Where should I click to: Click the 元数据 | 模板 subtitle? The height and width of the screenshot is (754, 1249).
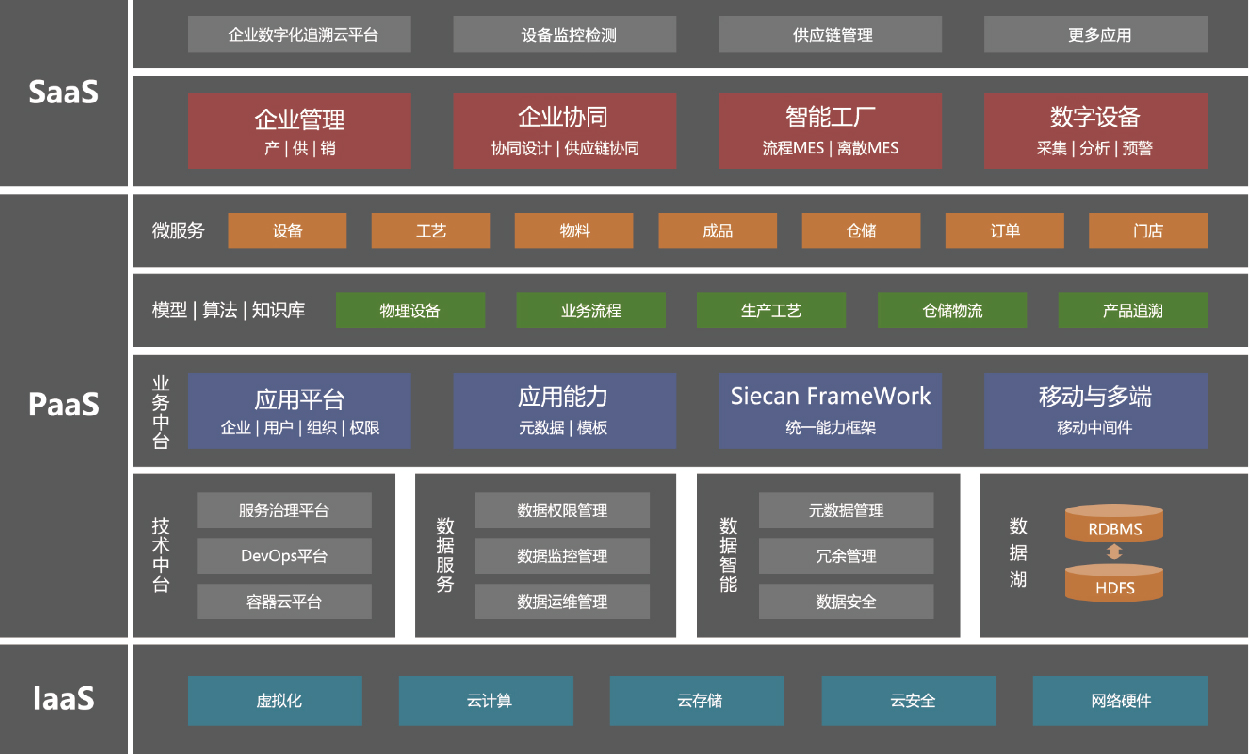[563, 428]
